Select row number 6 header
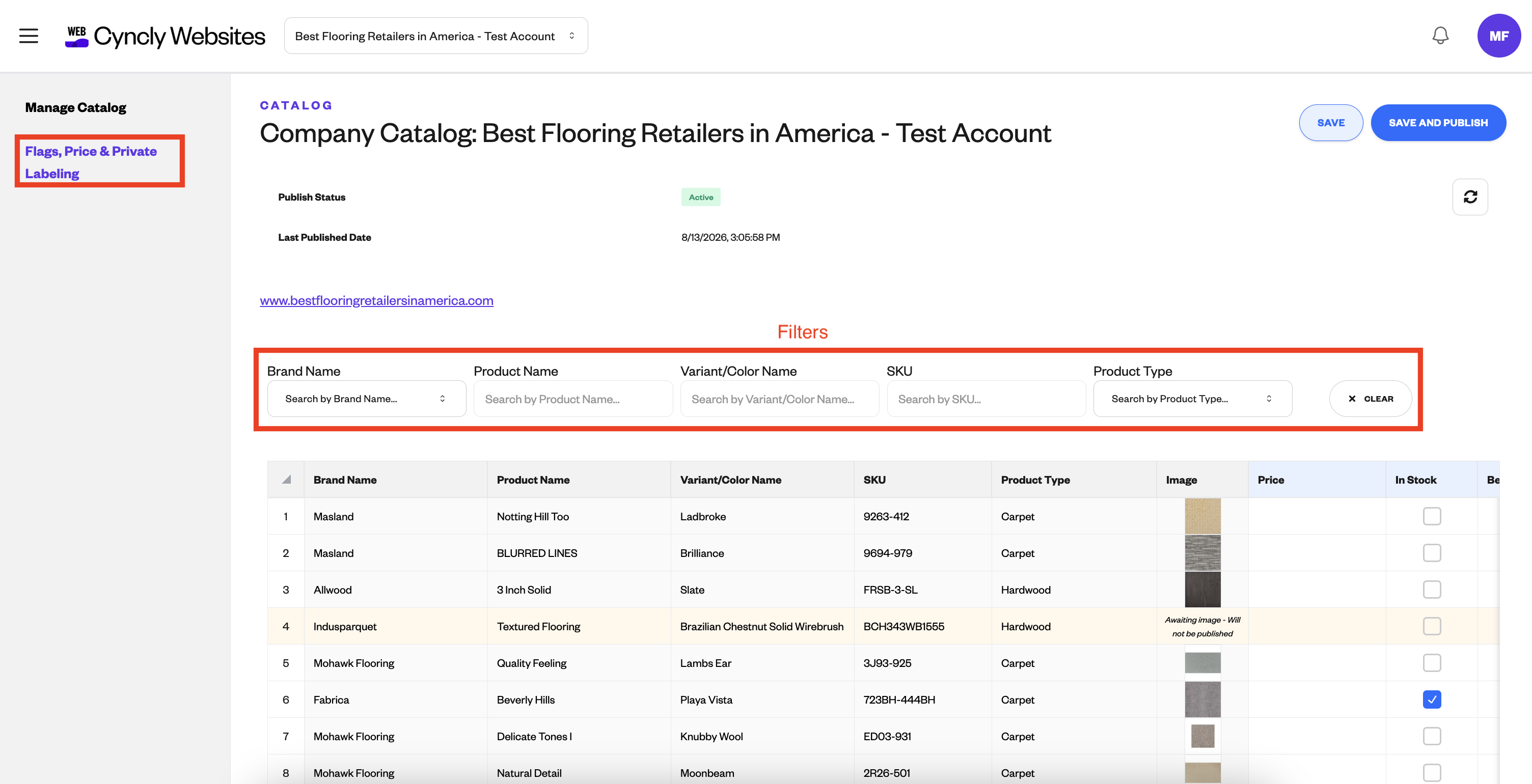Viewport: 1532px width, 784px height. tap(286, 699)
